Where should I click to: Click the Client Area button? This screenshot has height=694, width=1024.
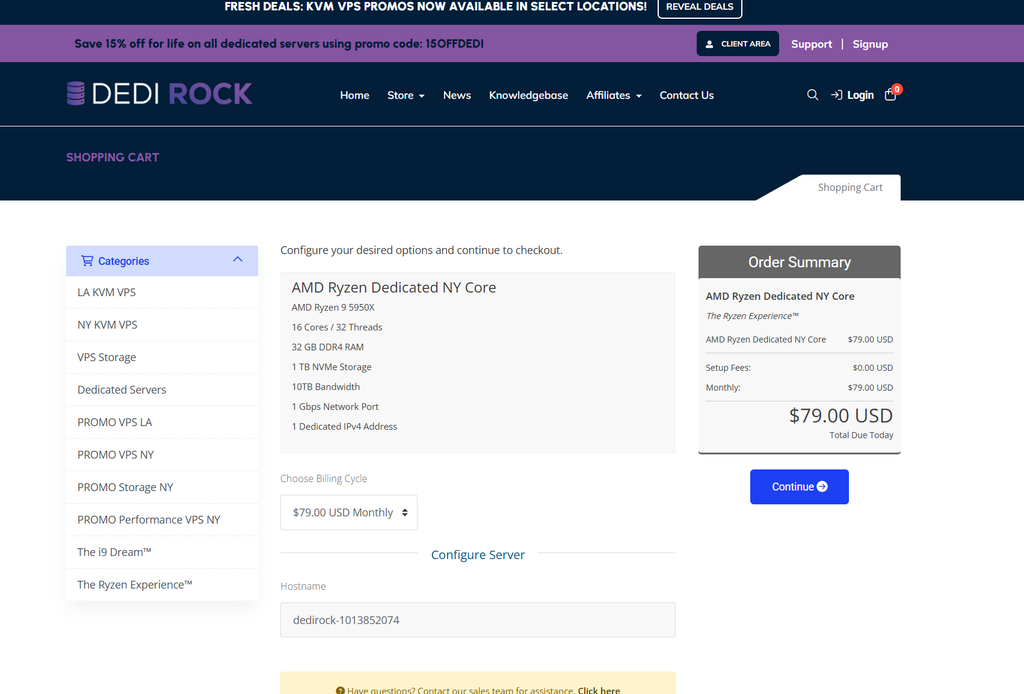tap(737, 44)
